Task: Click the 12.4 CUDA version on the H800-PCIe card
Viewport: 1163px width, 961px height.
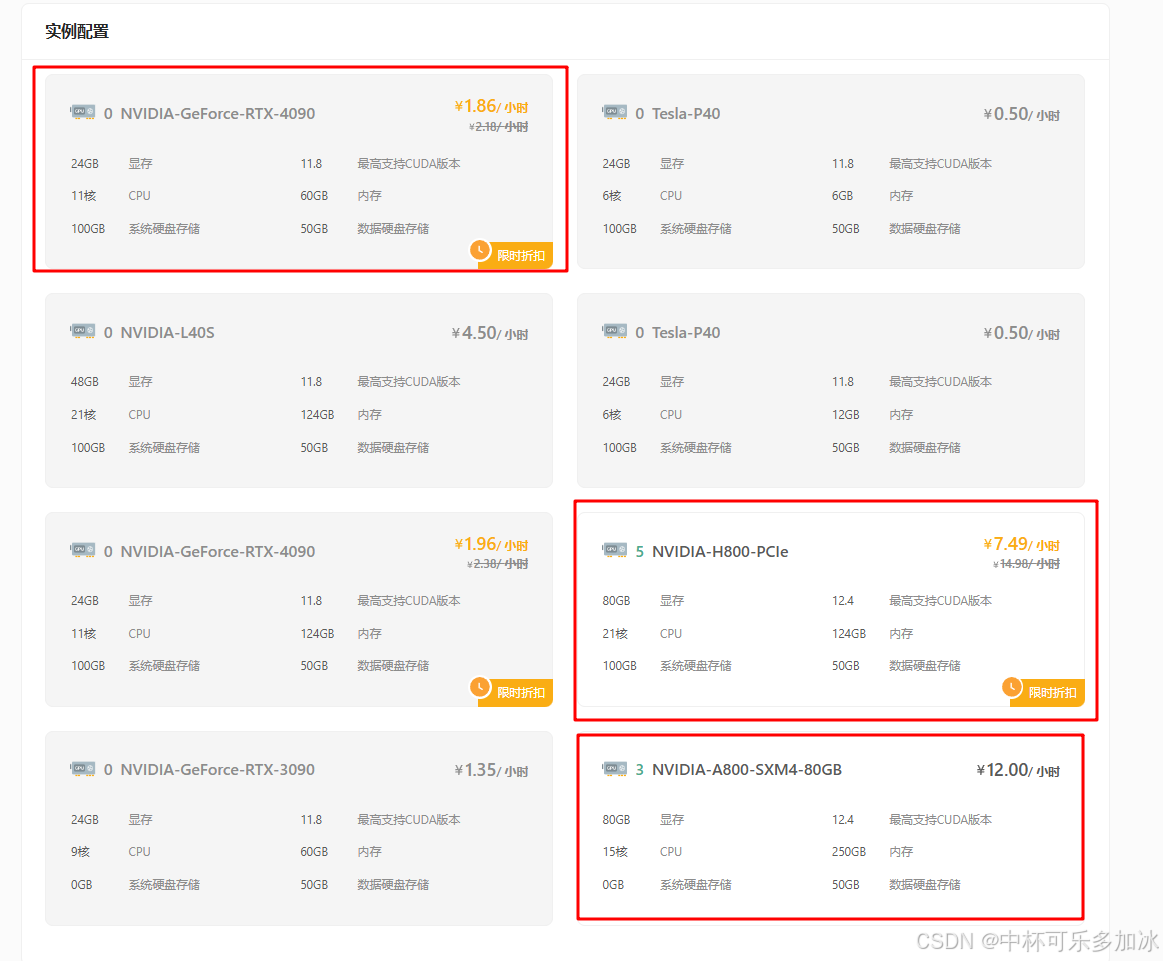Action: point(843,601)
